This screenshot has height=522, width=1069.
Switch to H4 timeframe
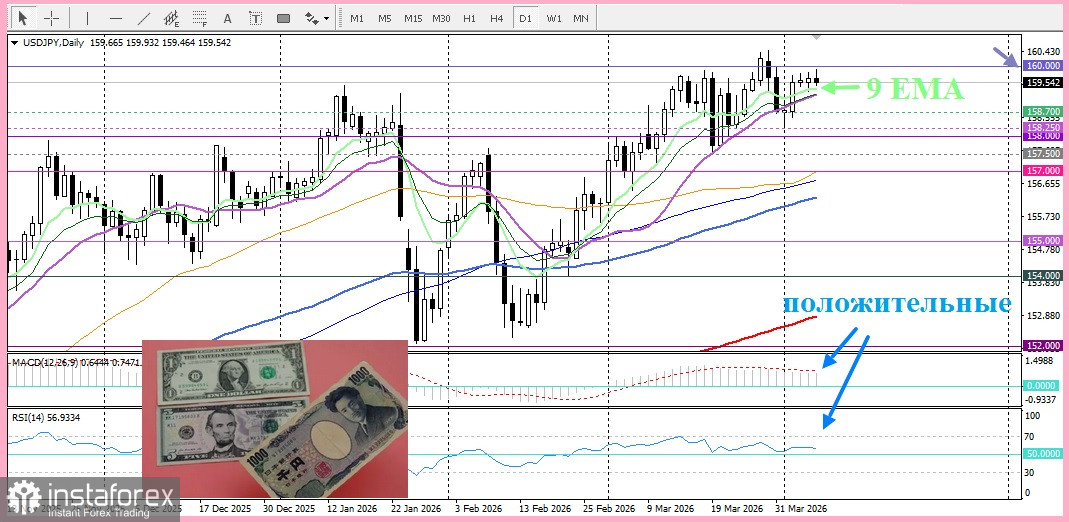497,18
